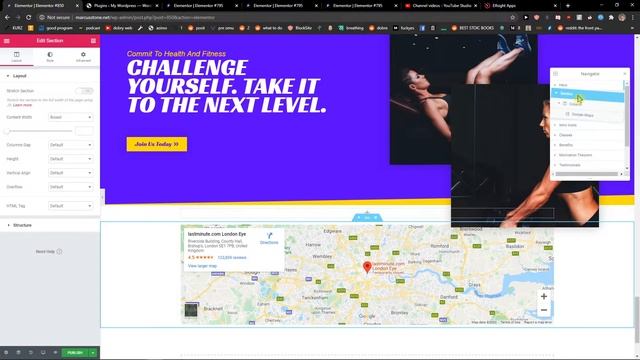Select the Elementor #850 browser tab
The height and width of the screenshot is (360, 640).
coord(42,6)
